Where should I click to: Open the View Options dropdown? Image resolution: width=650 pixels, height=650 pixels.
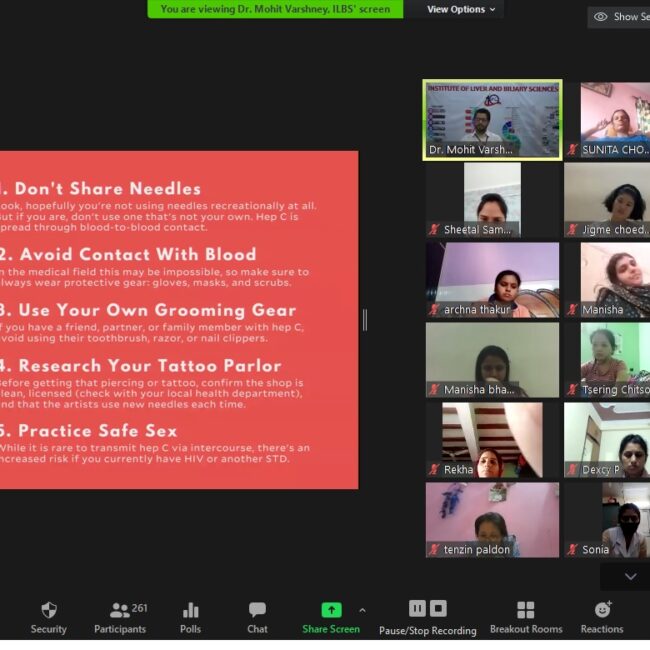click(461, 9)
